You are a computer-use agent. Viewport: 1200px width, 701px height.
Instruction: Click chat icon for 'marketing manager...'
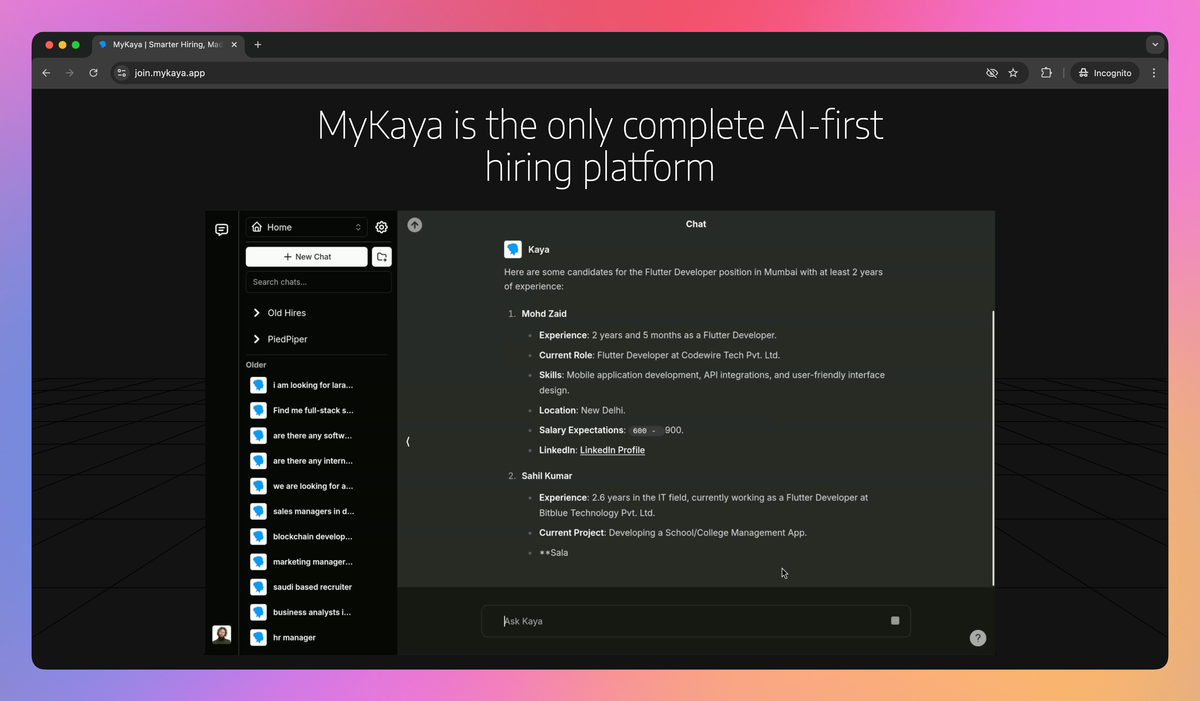[x=258, y=562]
